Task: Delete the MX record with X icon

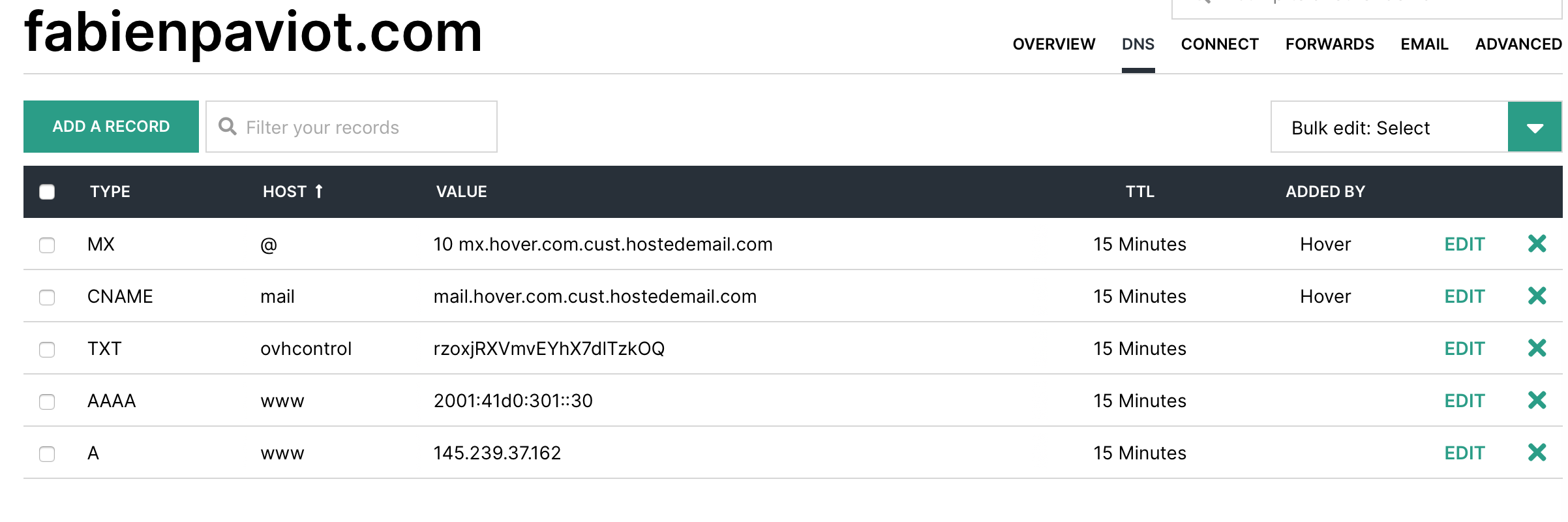Action: click(x=1537, y=244)
